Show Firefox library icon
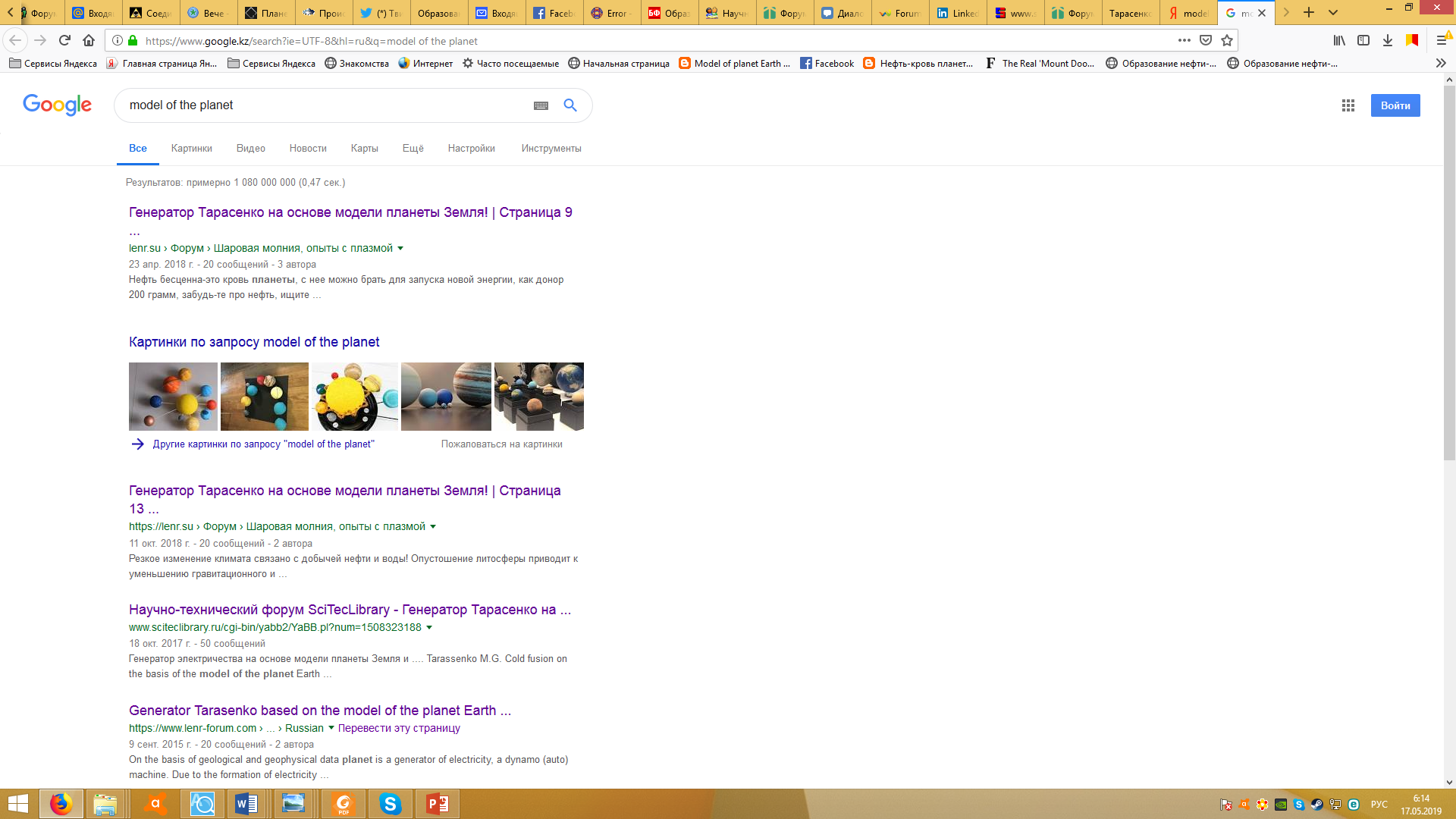 1339,41
